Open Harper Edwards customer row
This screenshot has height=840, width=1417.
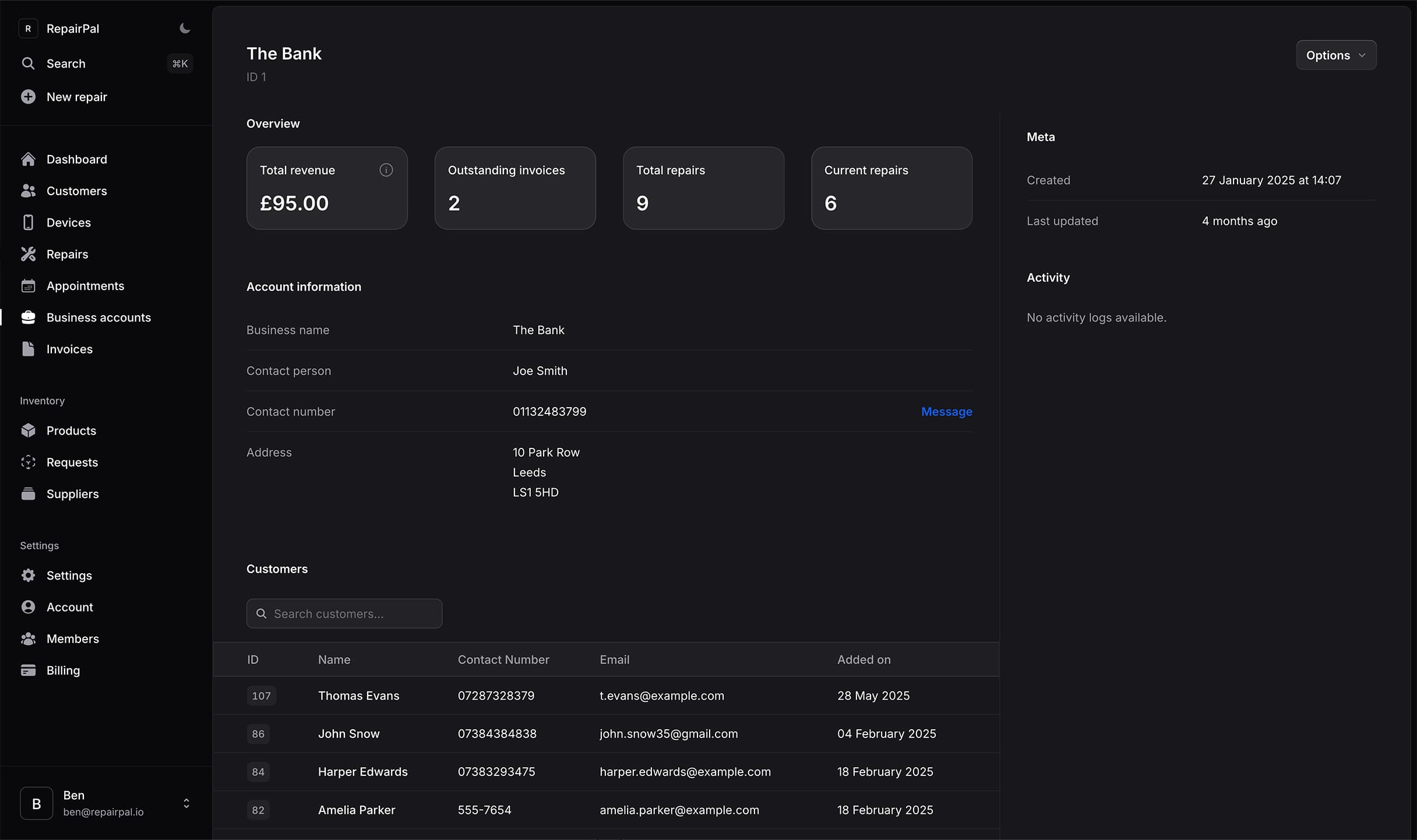(x=606, y=772)
